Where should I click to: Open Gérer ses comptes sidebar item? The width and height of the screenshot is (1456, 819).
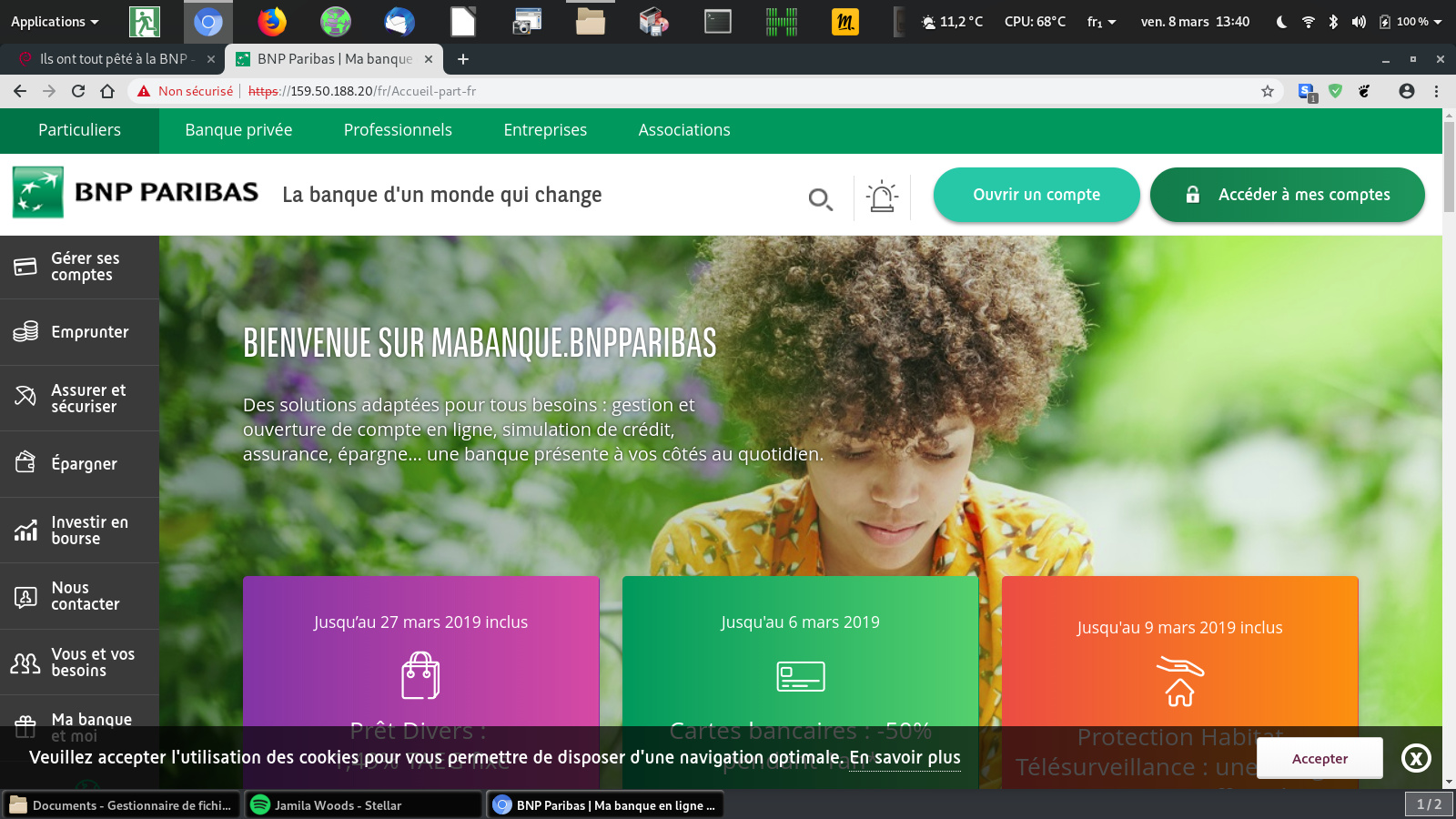pos(79,267)
